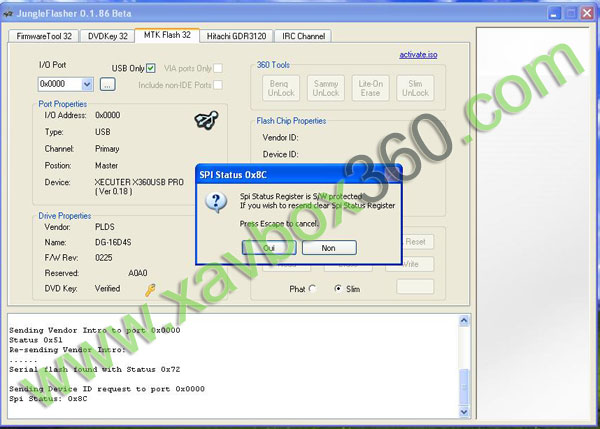
Task: Select the Phat radio button
Action: [312, 289]
